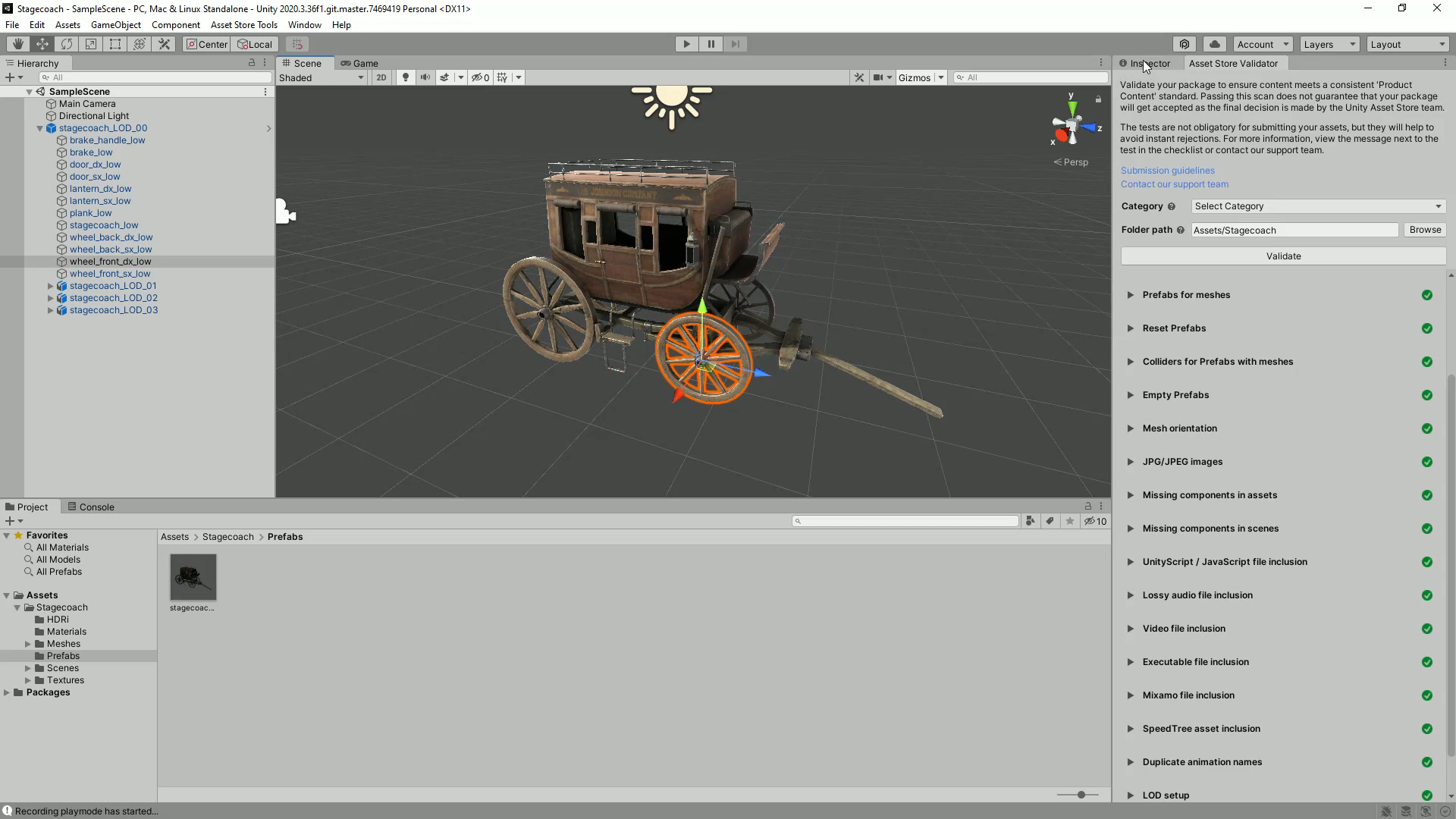Step one frame forward
Viewport: 1456px width, 819px height.
click(x=736, y=44)
